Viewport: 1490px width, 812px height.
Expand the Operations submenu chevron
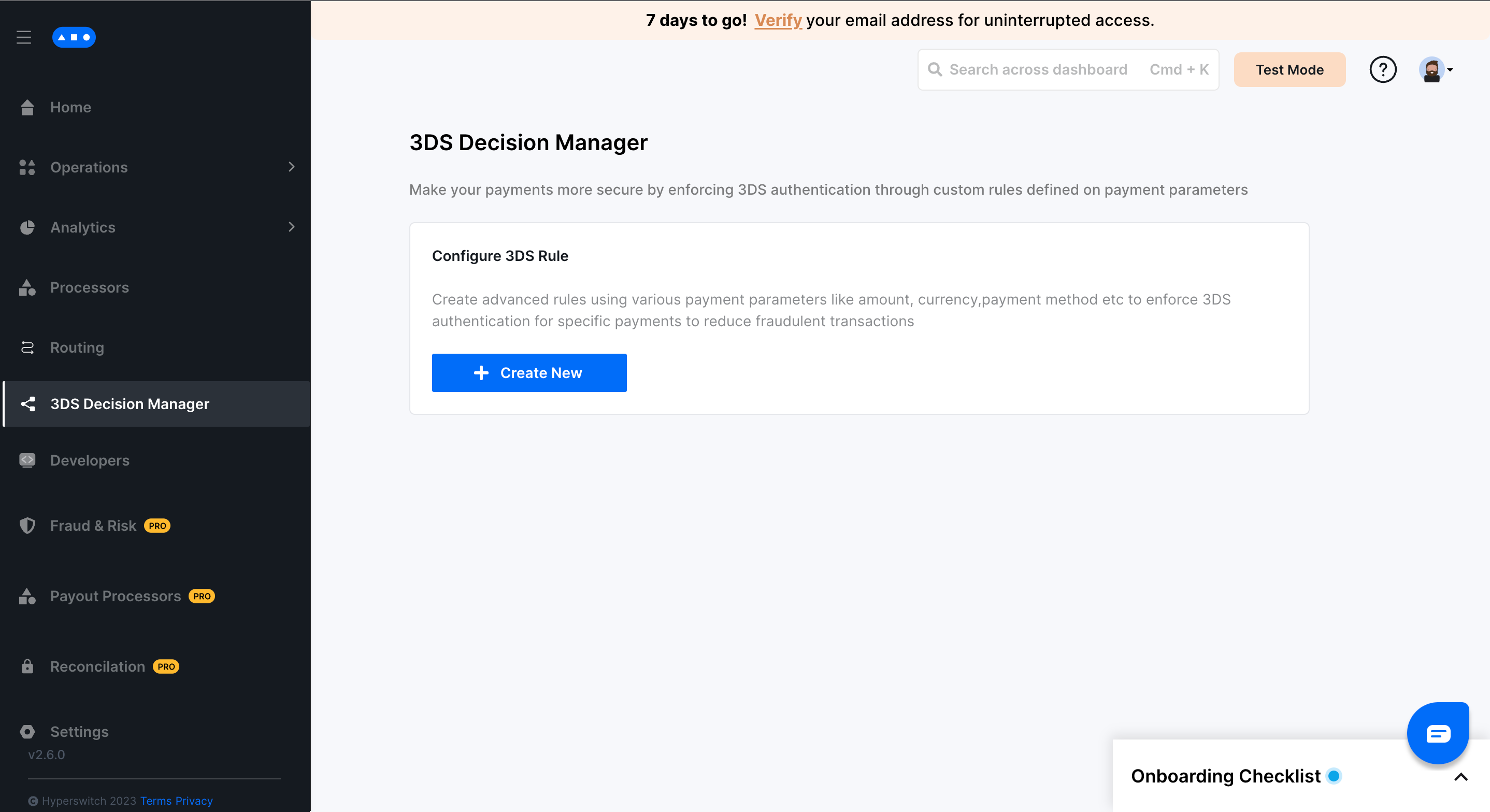292,167
